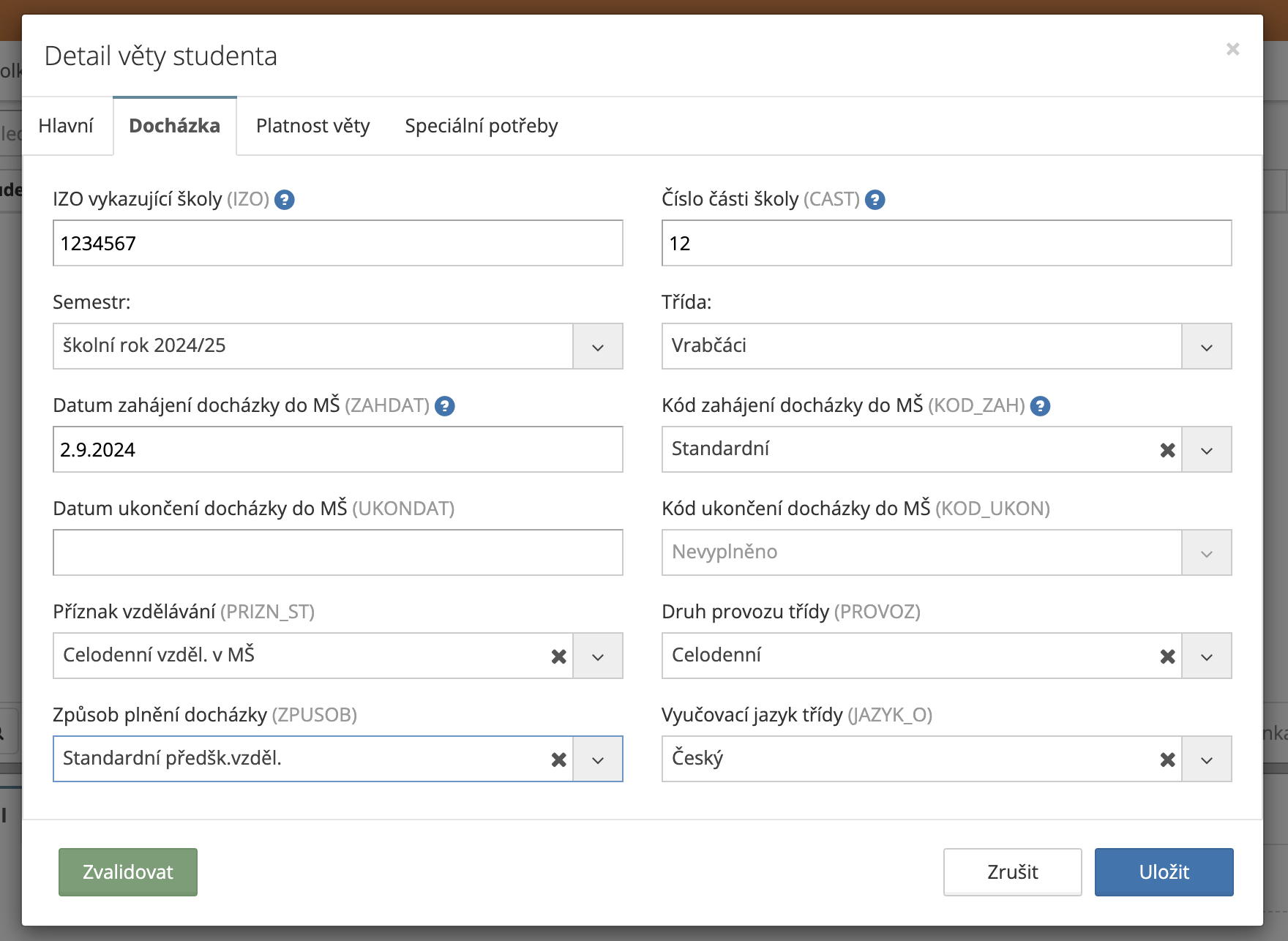Viewport: 1288px width, 941px height.
Task: Clear the Standardní value in KOD_ZAH
Action: 1167,450
